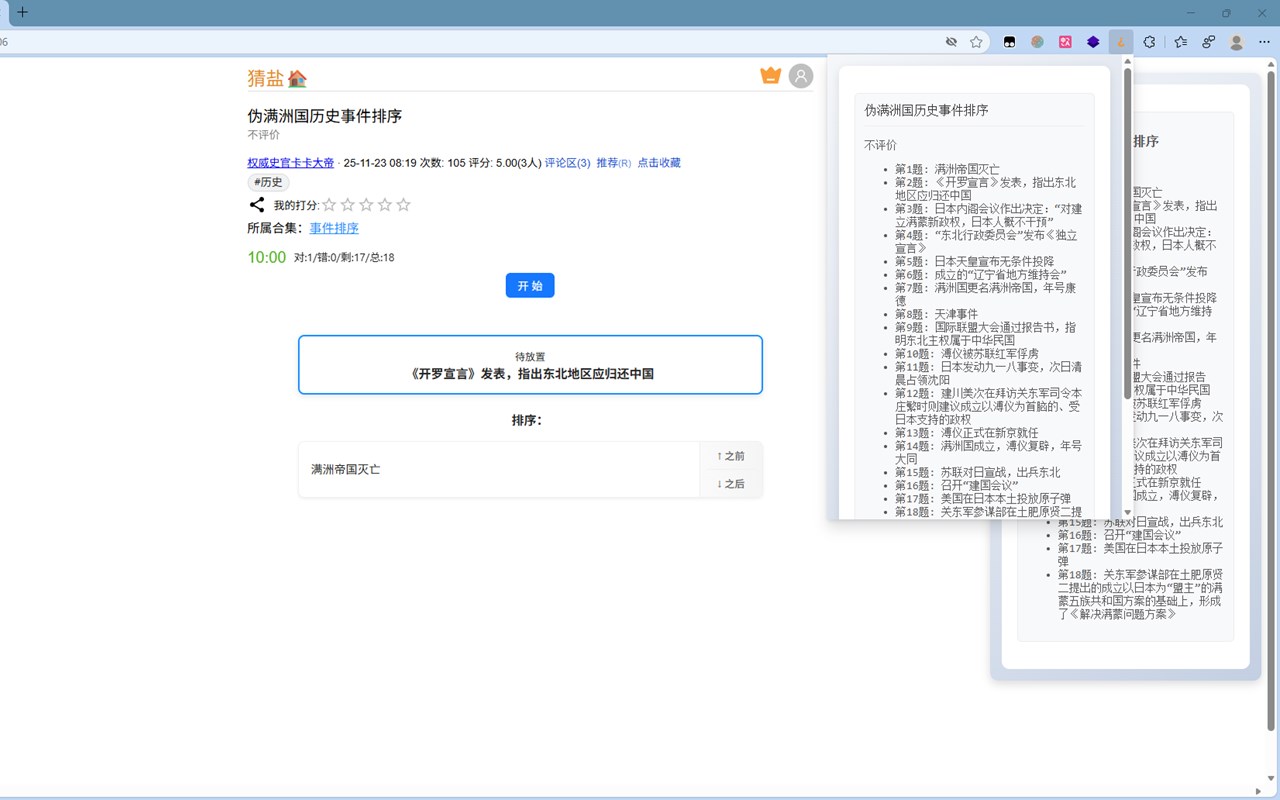Open the round globe extension icon
This screenshot has height=800, width=1280.
pyautogui.click(x=1038, y=42)
